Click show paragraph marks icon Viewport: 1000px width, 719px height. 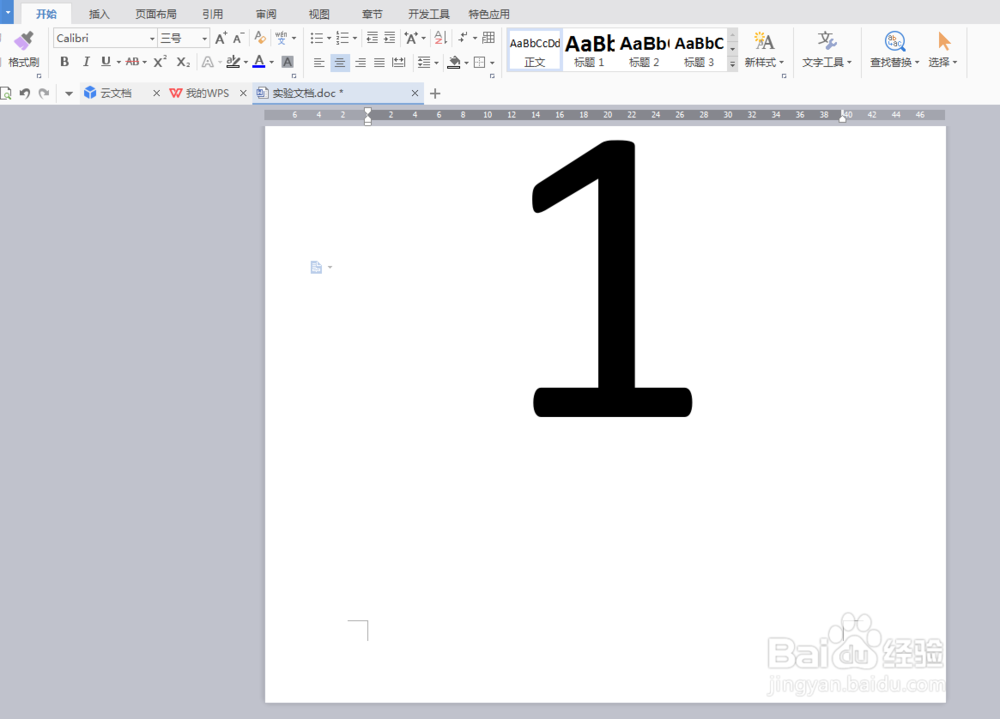tap(464, 38)
